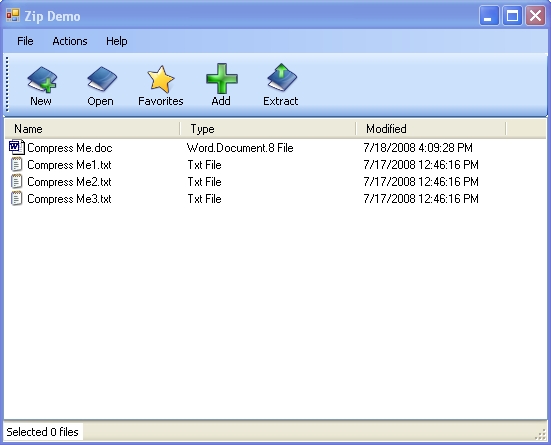Click the notepad icon beside Compress Me1.txt
Screen dimensions: 551x445
click(x=17, y=165)
